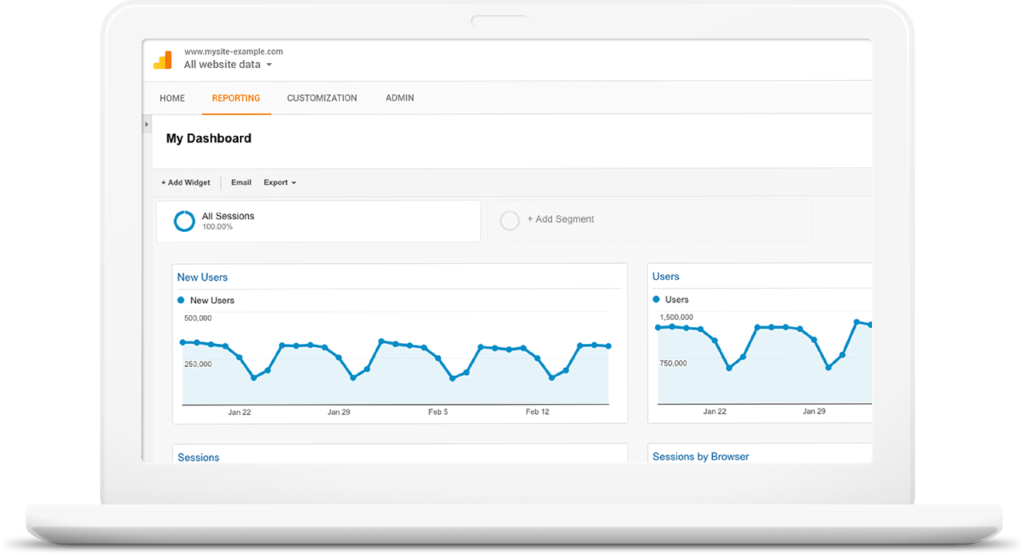This screenshot has height=555, width=1024.
Task: Click the New Users legend dot
Action: click(x=181, y=300)
